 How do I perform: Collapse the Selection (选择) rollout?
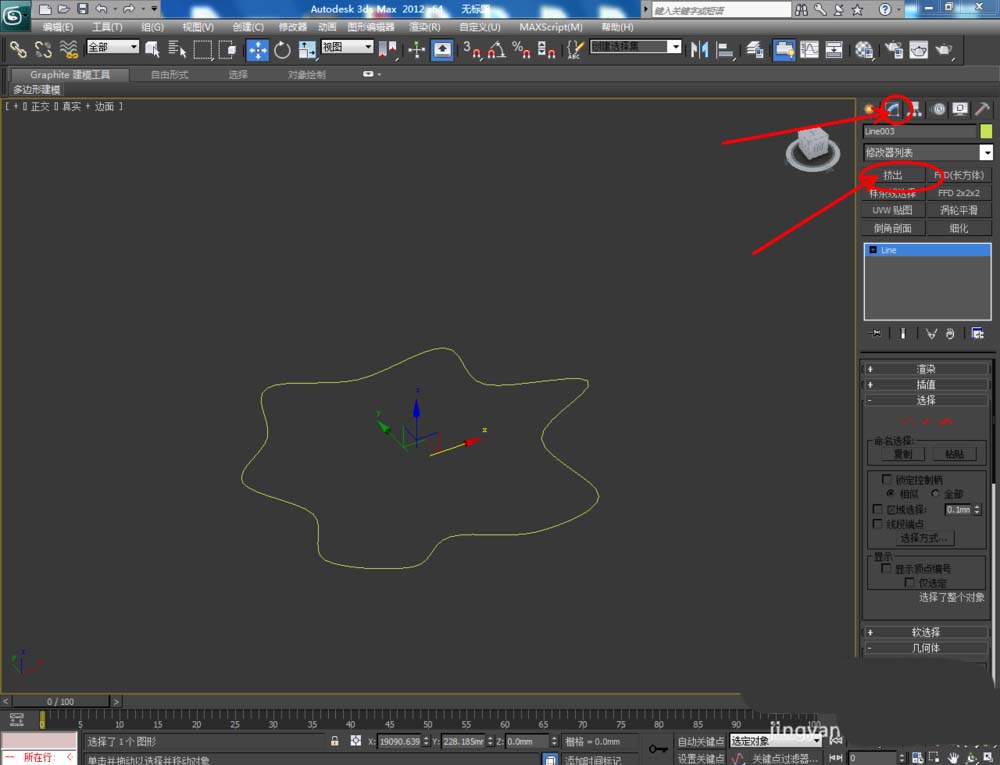pyautogui.click(x=925, y=400)
